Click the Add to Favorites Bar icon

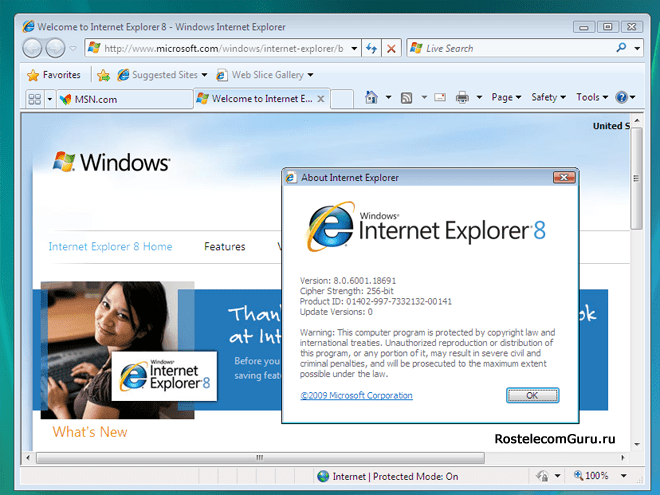coord(103,75)
